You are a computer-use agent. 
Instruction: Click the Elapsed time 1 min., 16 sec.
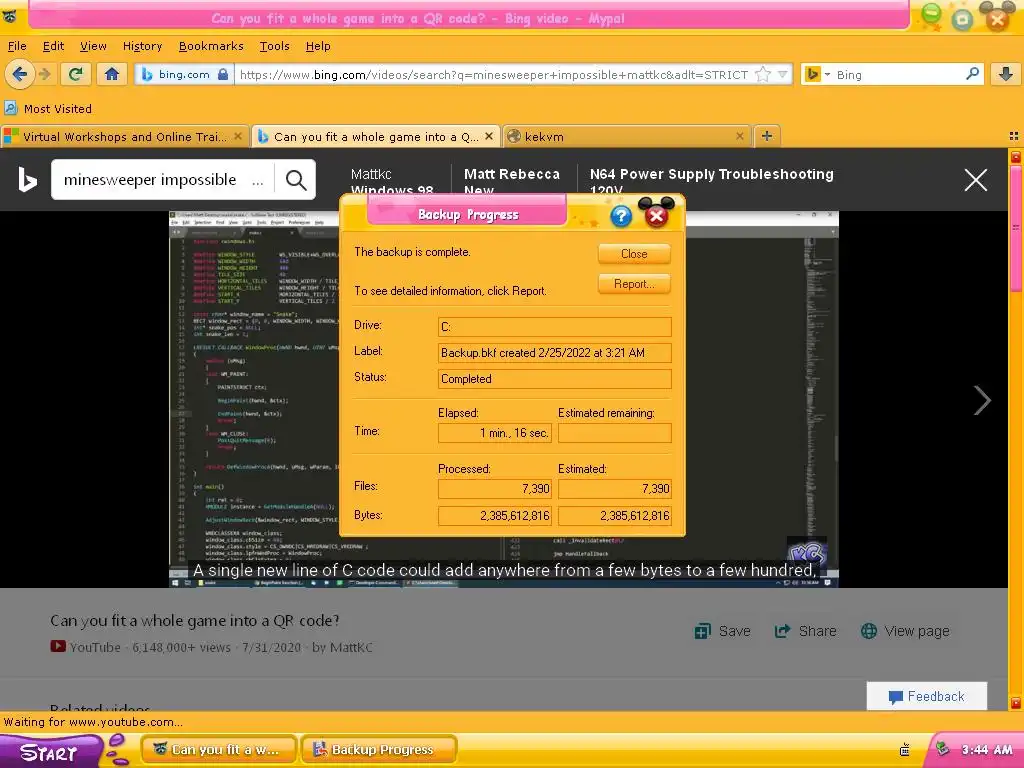(x=495, y=433)
